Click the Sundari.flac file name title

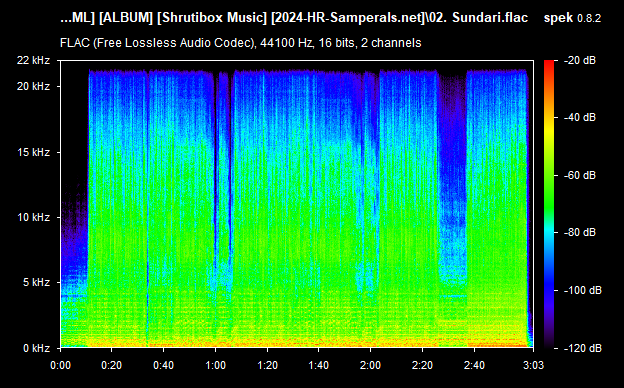(490, 18)
